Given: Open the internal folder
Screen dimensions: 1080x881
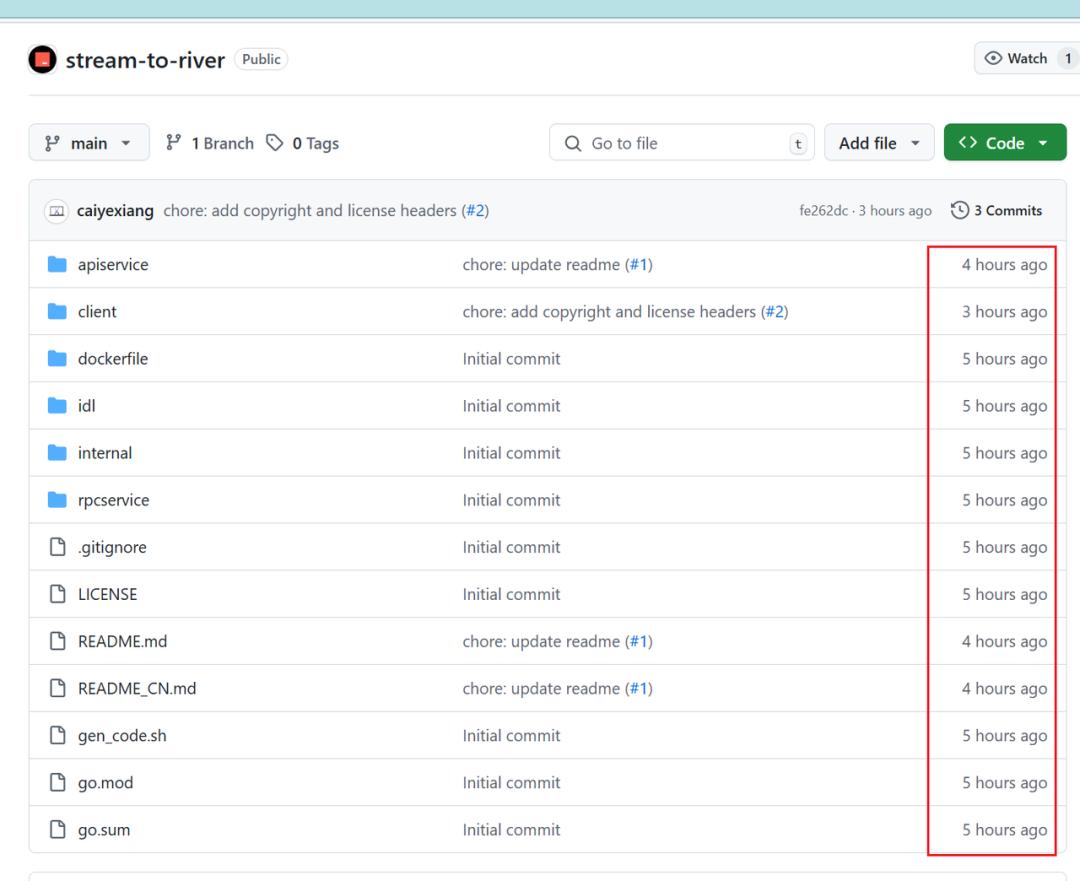Looking at the screenshot, I should 105,453.
